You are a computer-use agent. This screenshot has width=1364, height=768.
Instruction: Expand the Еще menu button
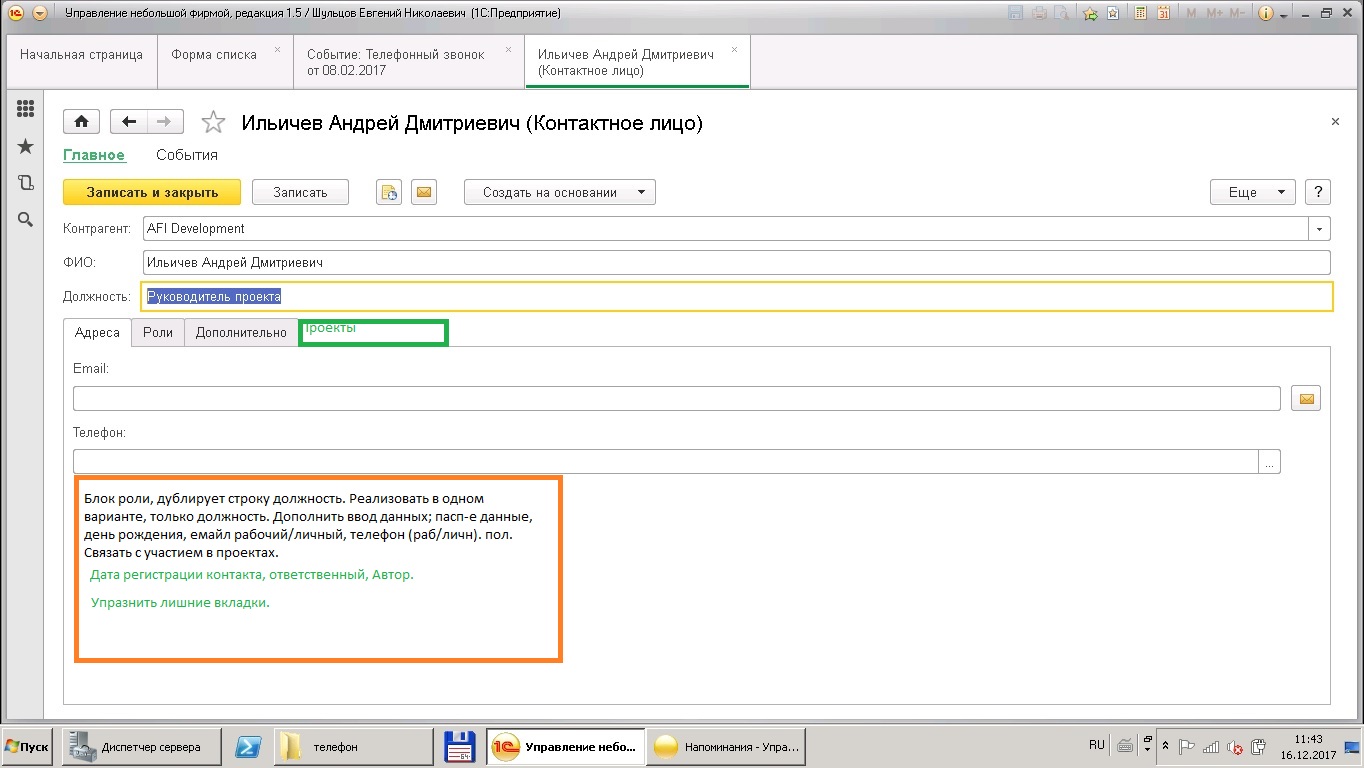pyautogui.click(x=1252, y=192)
